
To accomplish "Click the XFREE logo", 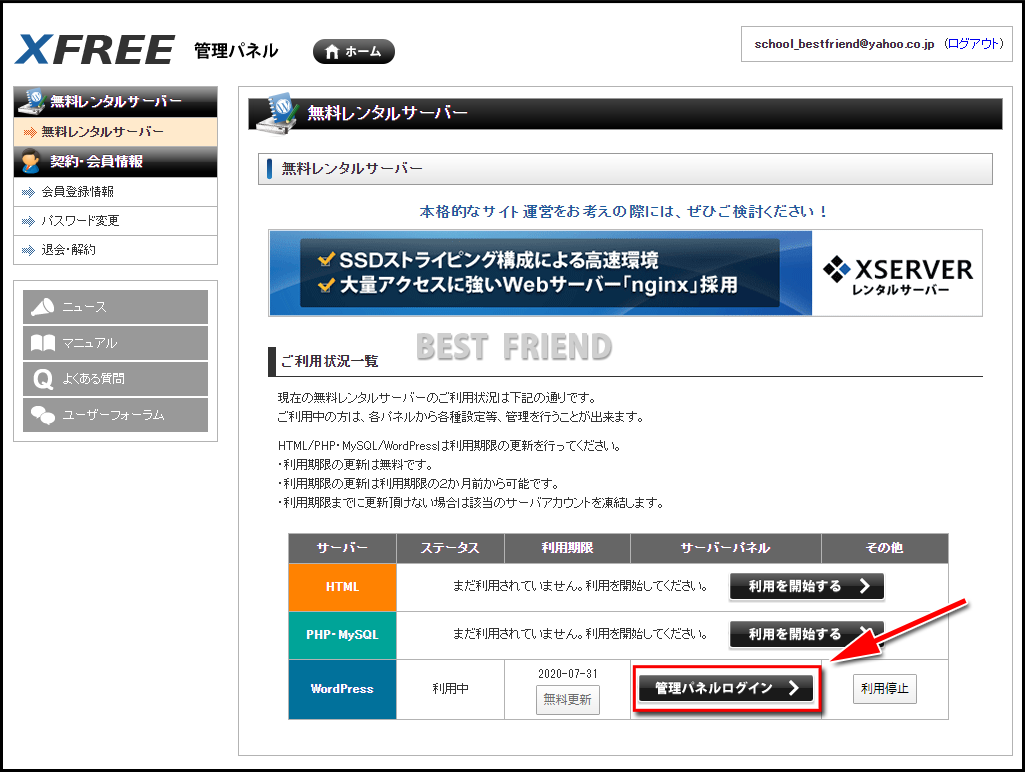I will (x=94, y=50).
